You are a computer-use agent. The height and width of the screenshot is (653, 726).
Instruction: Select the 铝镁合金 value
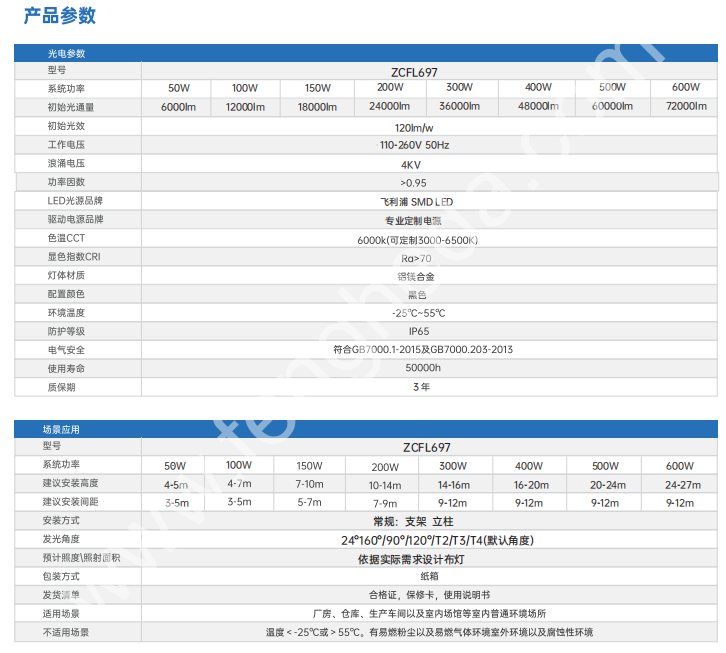pos(416,277)
